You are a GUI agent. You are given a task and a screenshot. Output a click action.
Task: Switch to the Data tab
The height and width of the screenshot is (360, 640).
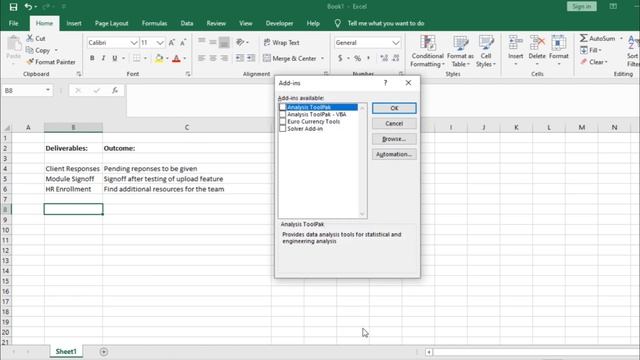187,23
